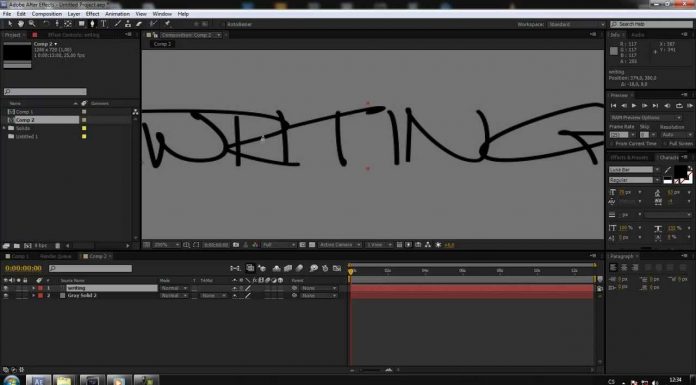This screenshot has height=385, width=696.
Task: Click the timeline Motion Blur enable icon
Action: pos(299,268)
